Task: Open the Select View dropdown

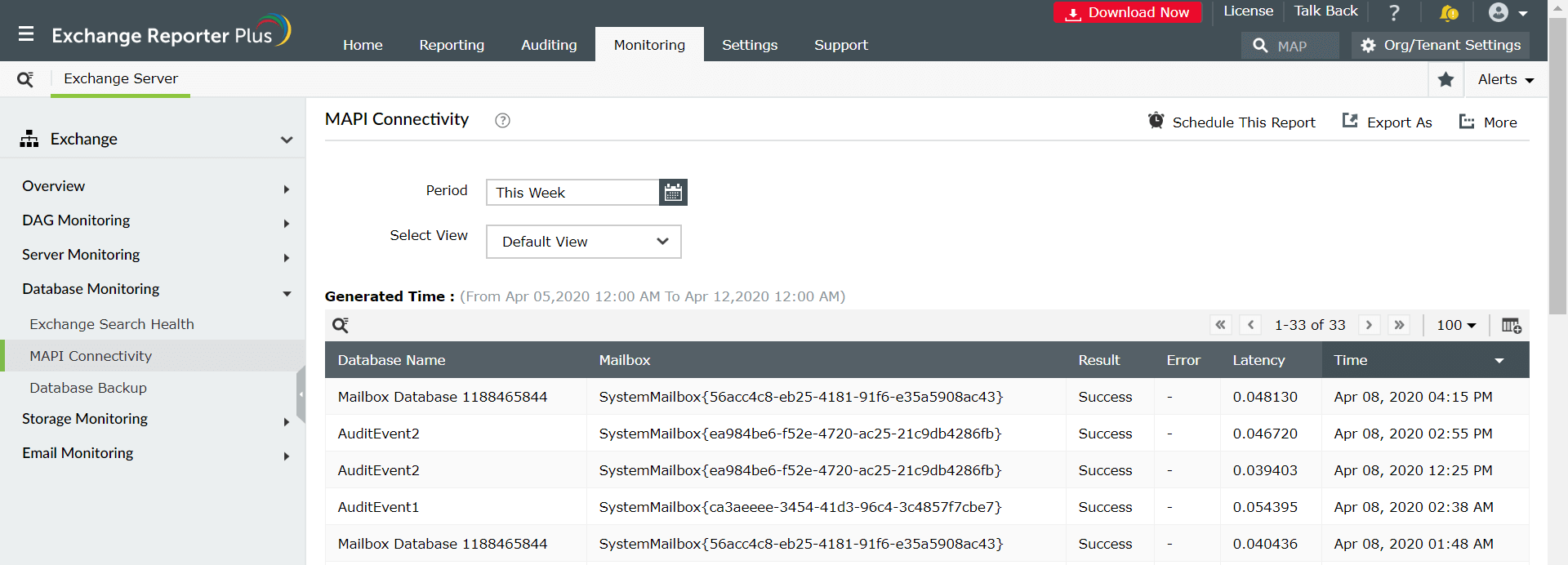Action: [x=583, y=242]
